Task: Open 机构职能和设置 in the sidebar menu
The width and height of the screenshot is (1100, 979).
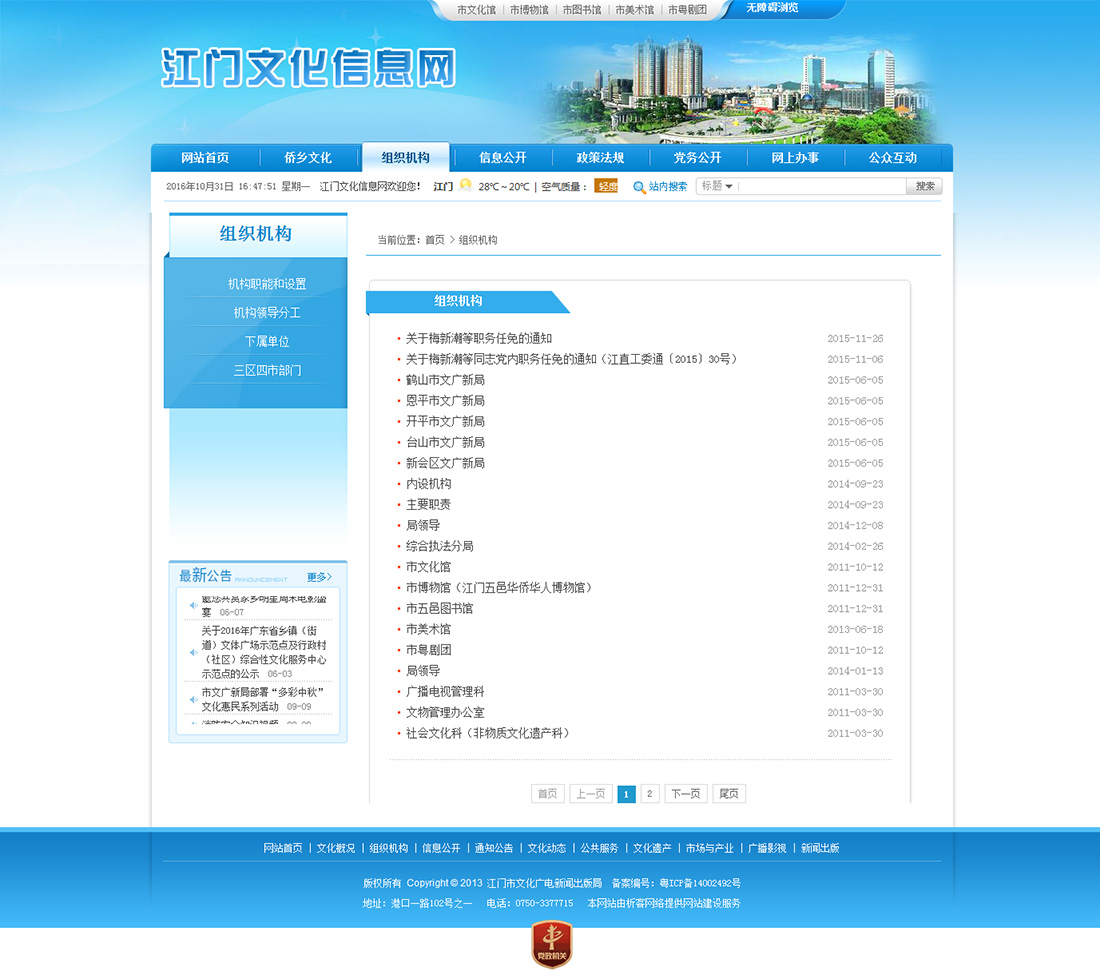Action: (266, 284)
